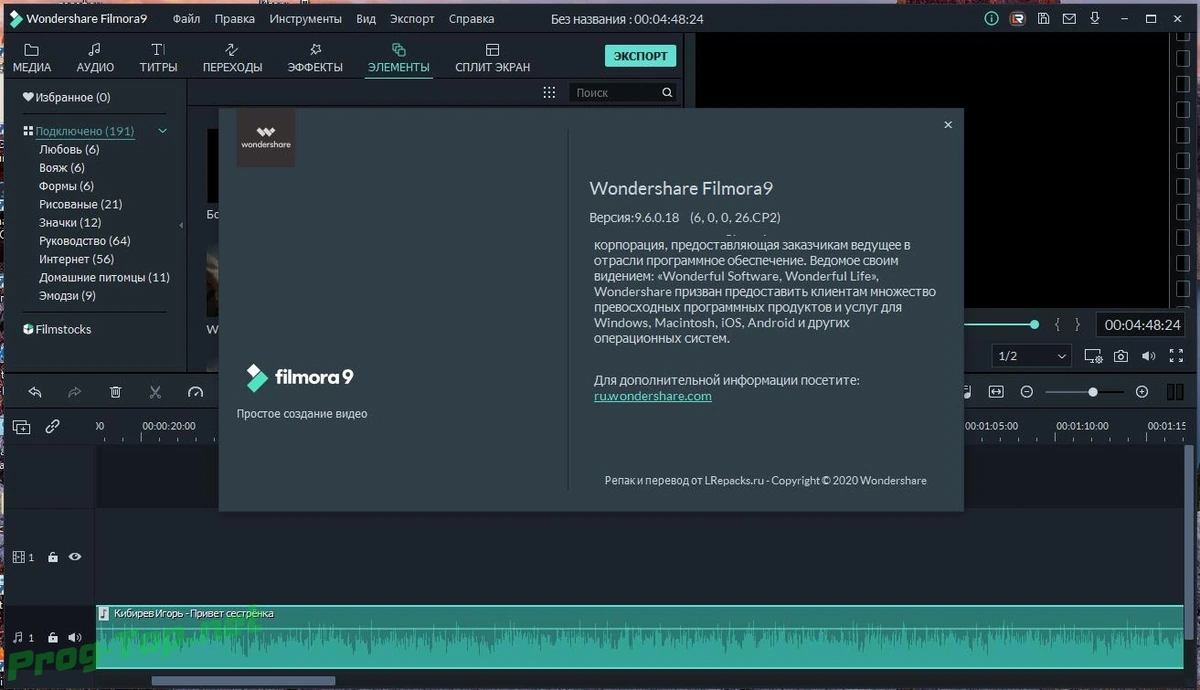This screenshot has width=1200, height=690.
Task: Select Избранное (0) category
Action: 66,97
